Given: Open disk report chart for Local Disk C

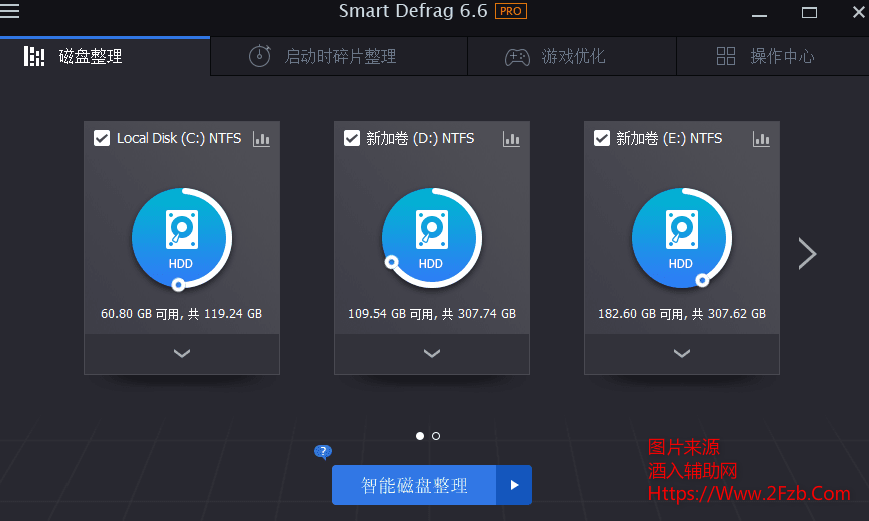Looking at the screenshot, I should [x=262, y=139].
